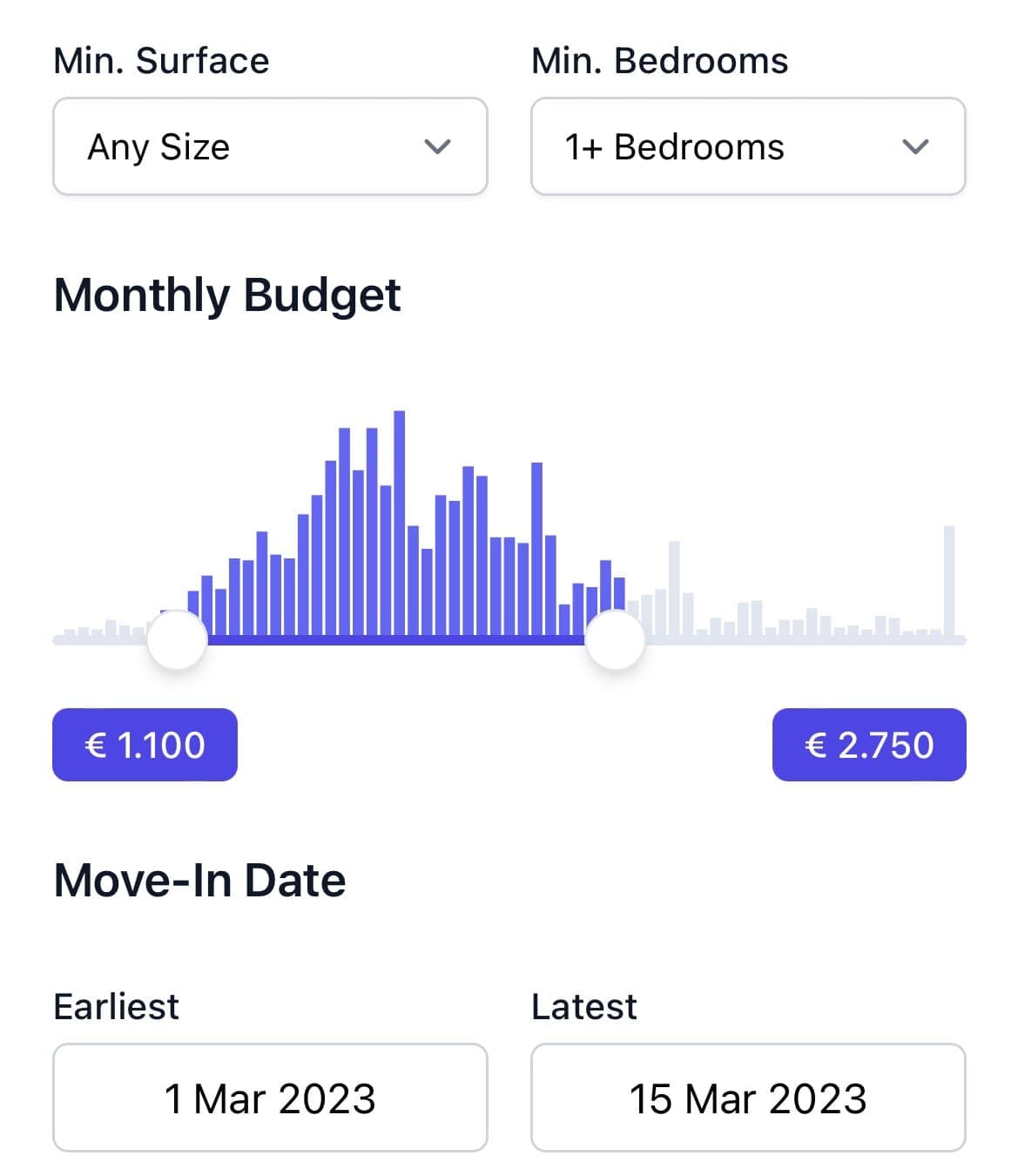Click the 'Any Size' selection text
The height and width of the screenshot is (1176, 1018).
coord(158,147)
